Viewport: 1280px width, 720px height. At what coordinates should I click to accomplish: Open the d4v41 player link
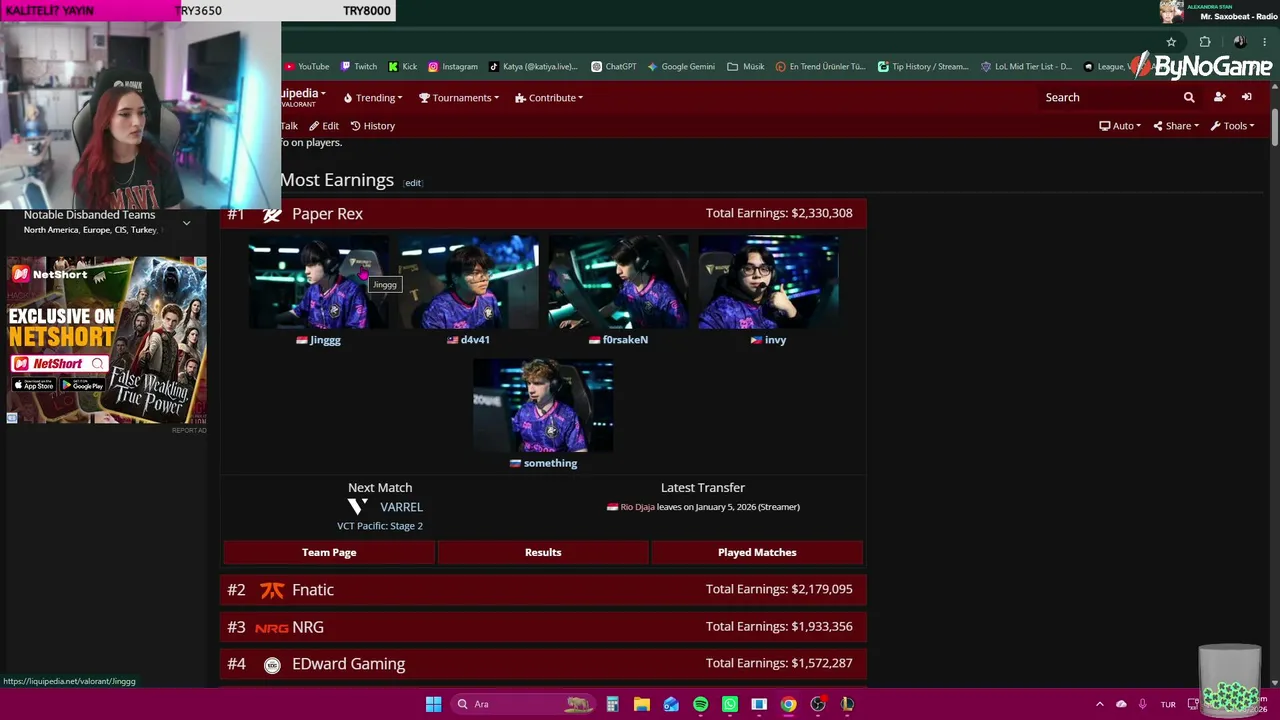coord(475,340)
